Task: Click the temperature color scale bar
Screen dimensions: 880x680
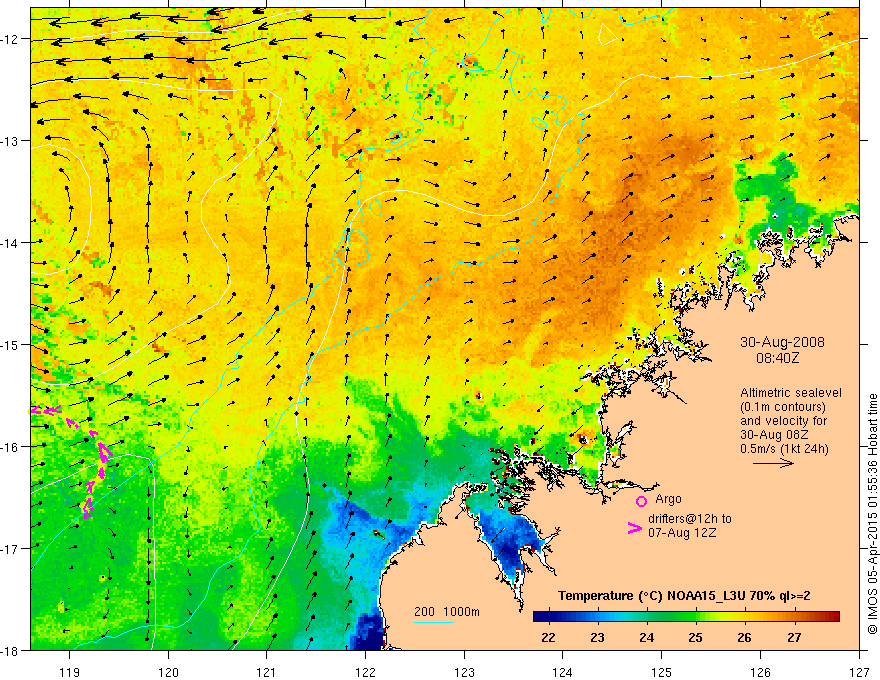Action: click(686, 617)
